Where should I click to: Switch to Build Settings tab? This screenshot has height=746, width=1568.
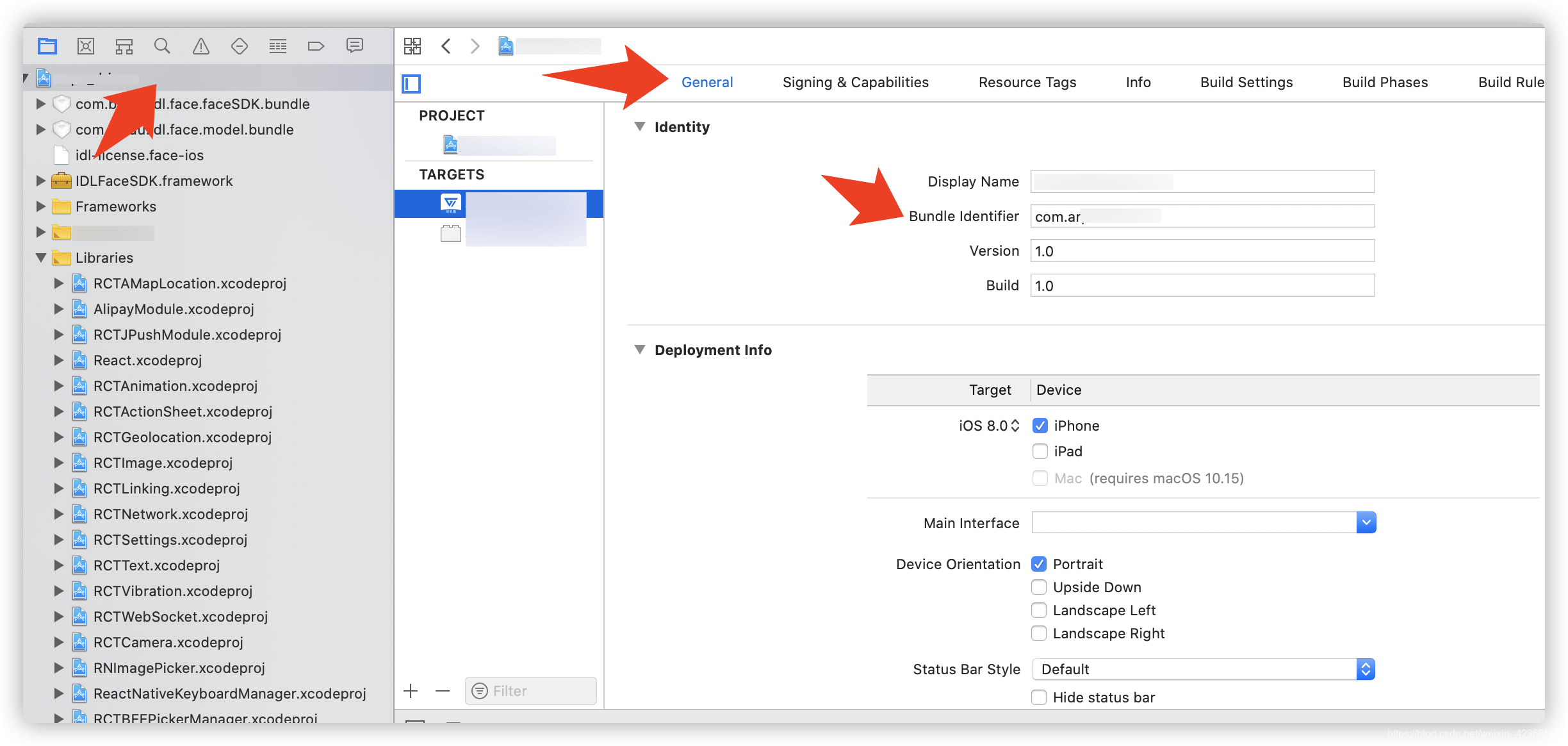click(1246, 82)
